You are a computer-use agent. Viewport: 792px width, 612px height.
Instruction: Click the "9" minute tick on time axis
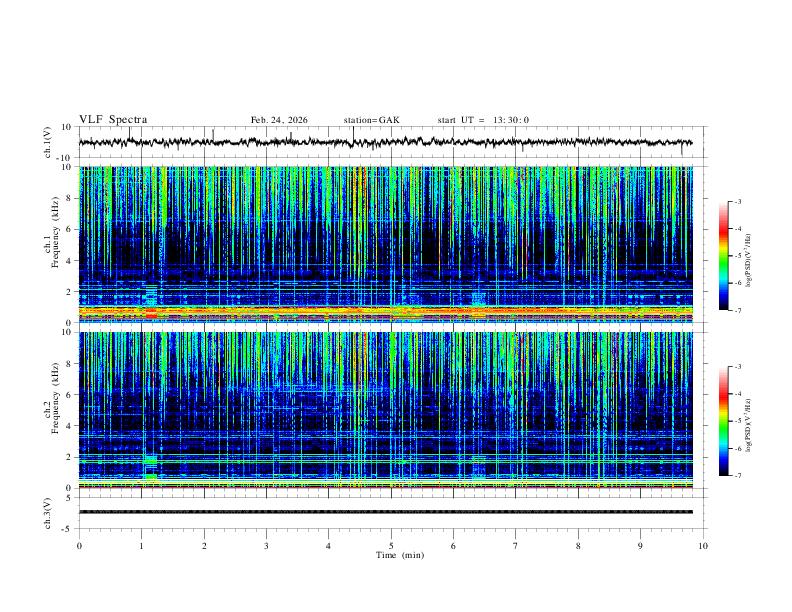point(640,546)
